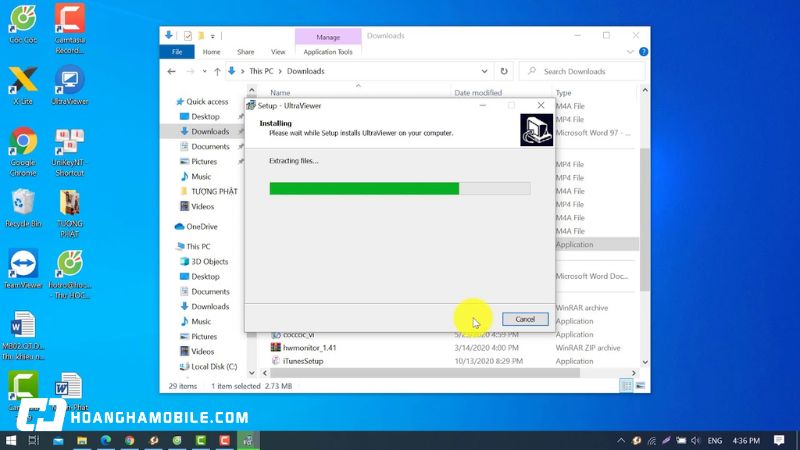Image resolution: width=800 pixels, height=450 pixels.
Task: Open Local Disk (C:) in navigation pane
Action: tap(214, 366)
